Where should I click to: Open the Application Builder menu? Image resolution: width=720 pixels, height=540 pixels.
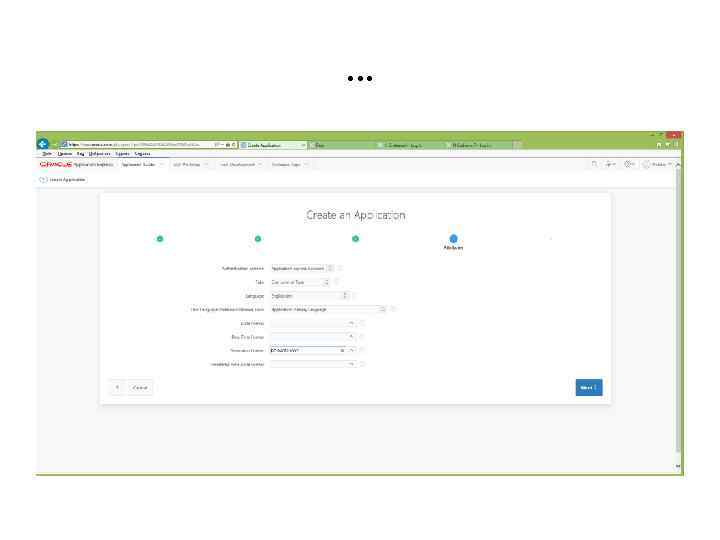(x=142, y=164)
